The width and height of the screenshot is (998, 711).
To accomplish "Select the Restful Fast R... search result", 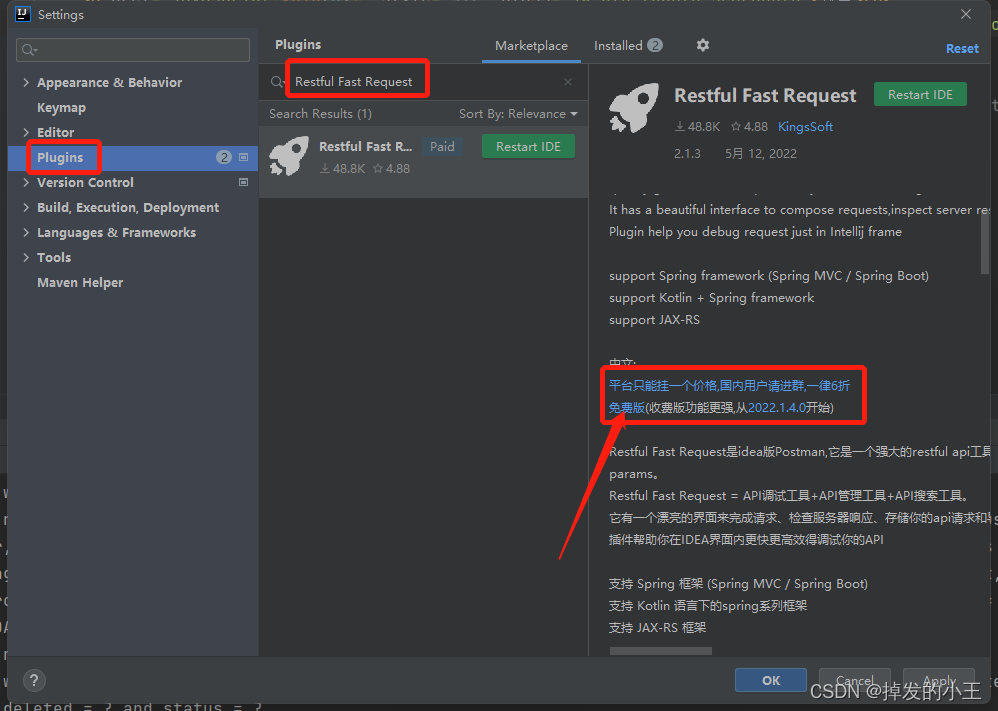I will [x=423, y=162].
